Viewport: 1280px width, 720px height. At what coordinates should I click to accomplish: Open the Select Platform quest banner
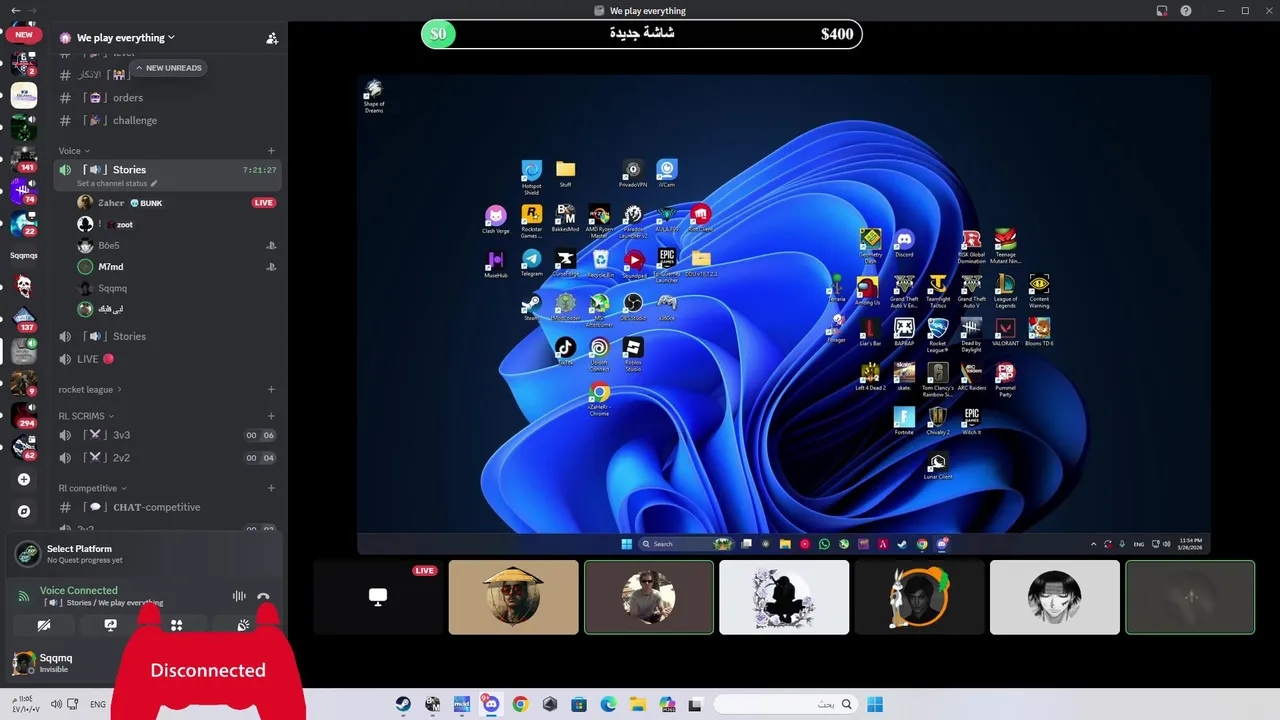[x=145, y=554]
